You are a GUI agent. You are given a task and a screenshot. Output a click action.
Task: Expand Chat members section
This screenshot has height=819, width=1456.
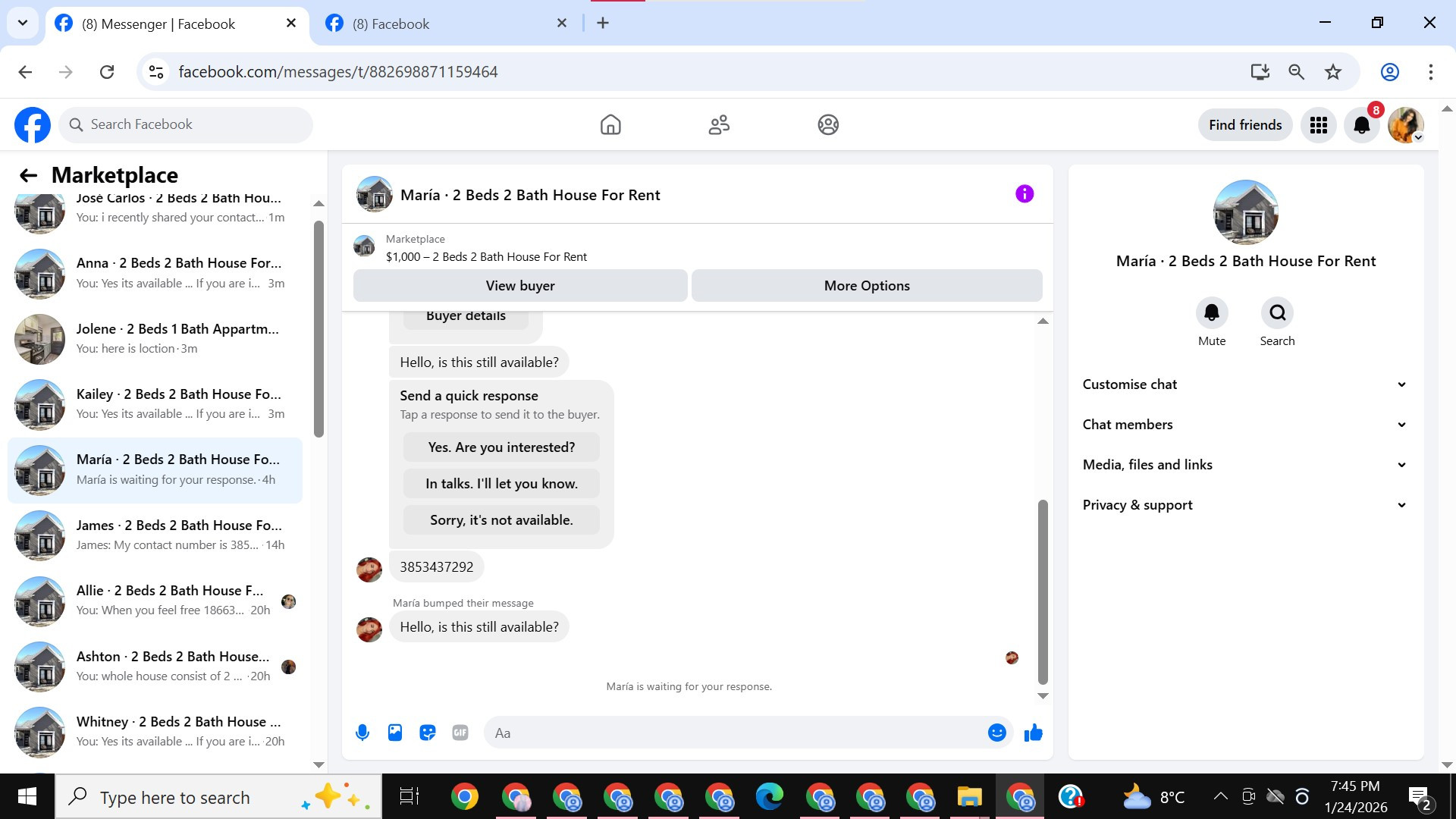click(x=1245, y=425)
